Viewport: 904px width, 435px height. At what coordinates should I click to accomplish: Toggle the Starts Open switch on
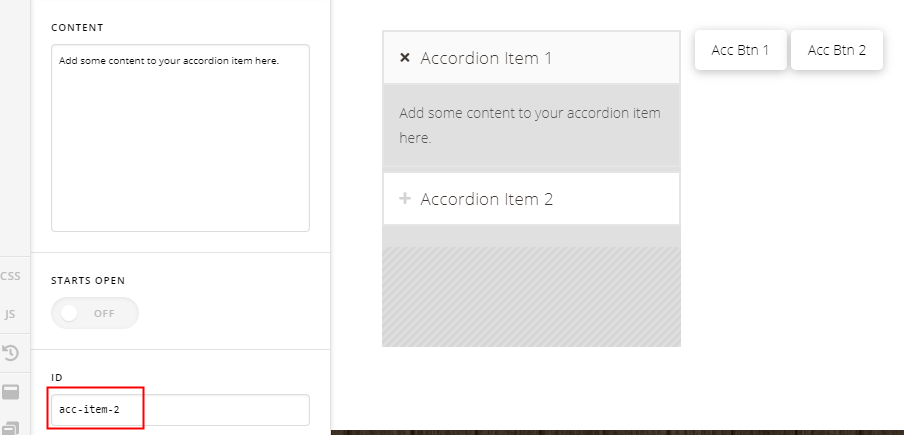(x=95, y=313)
